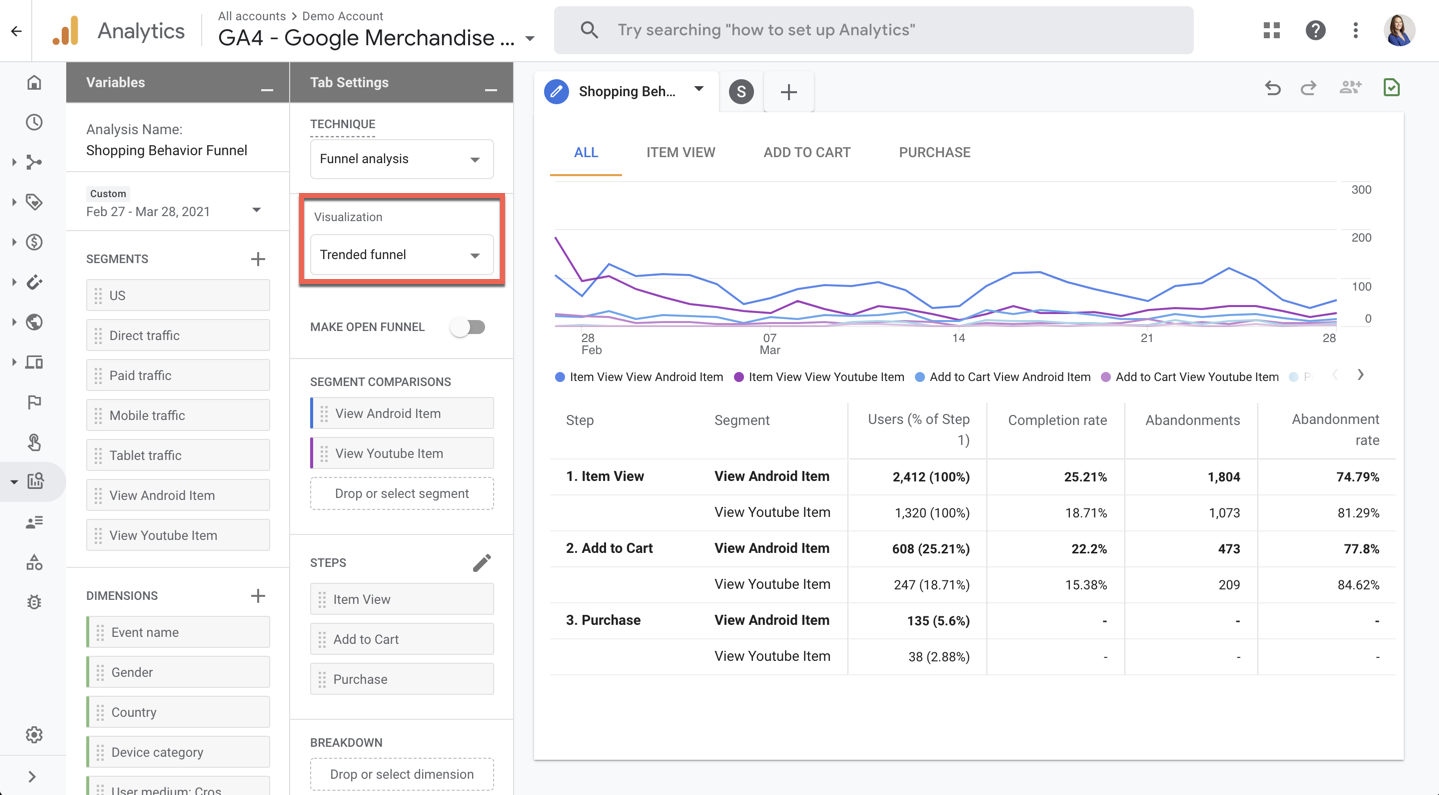Open the Acquisition icon in sidebar
The width and height of the screenshot is (1439, 795).
pos(34,162)
